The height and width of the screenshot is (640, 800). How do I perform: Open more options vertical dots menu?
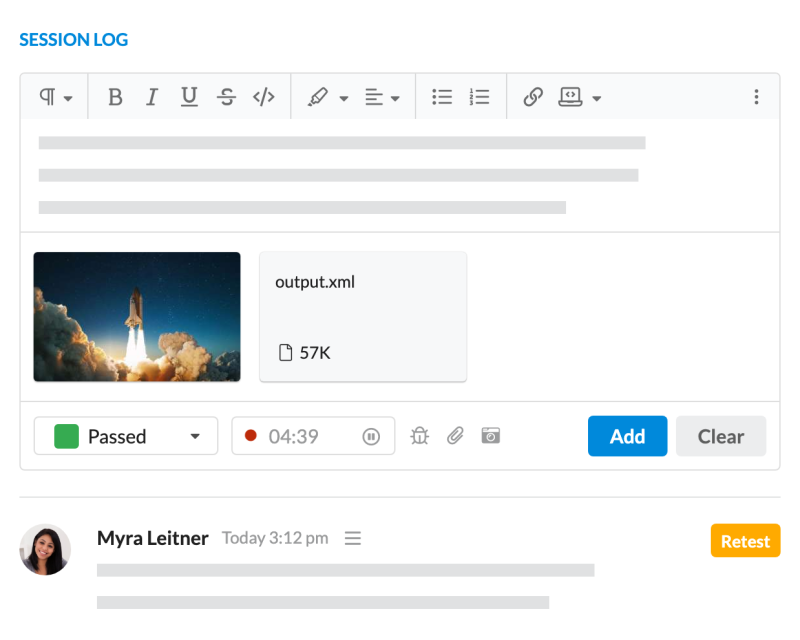pos(756,96)
